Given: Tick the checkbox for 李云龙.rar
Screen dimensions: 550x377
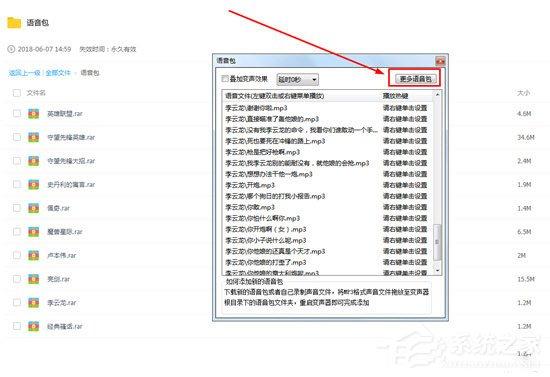Looking at the screenshot, I should click(16, 303).
